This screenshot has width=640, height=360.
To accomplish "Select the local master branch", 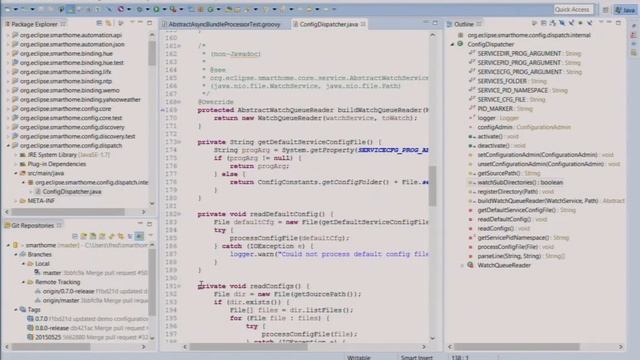I will [x=52, y=273].
